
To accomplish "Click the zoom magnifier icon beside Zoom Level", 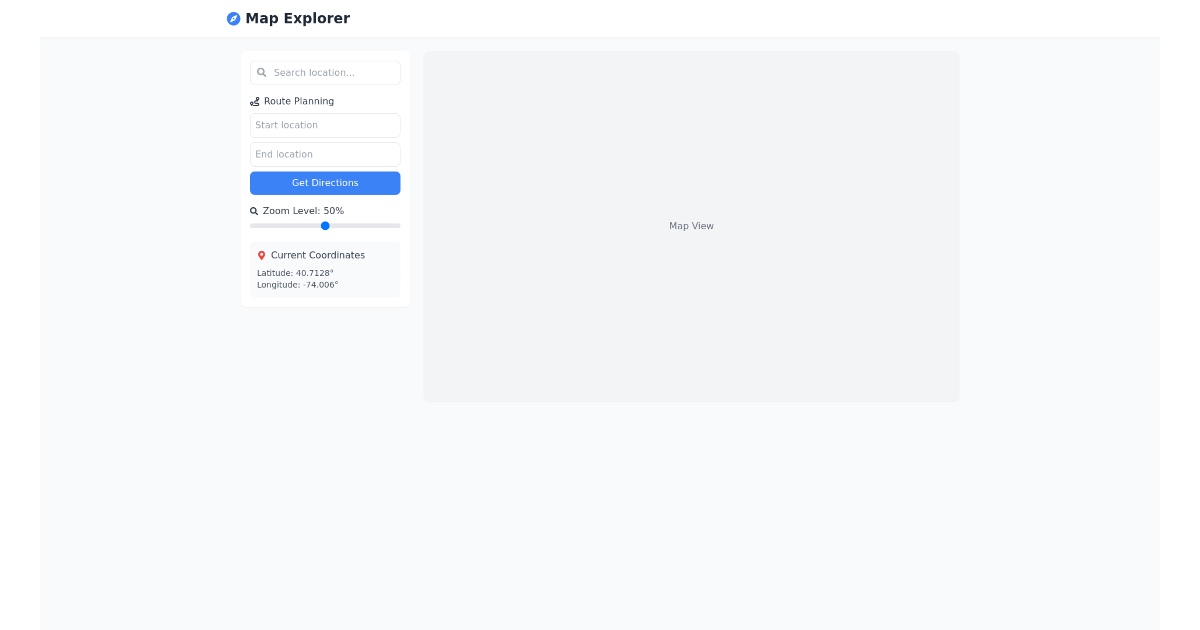I will (x=253, y=210).
